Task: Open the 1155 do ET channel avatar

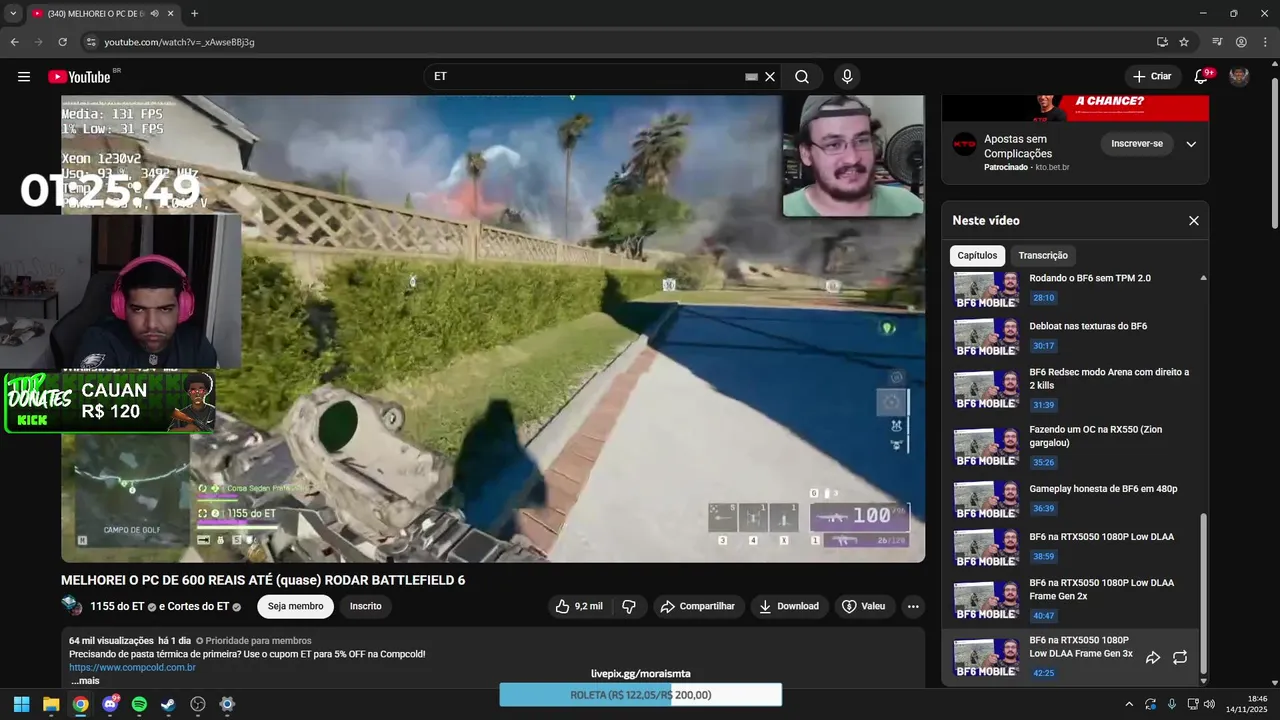Action: pyautogui.click(x=72, y=606)
